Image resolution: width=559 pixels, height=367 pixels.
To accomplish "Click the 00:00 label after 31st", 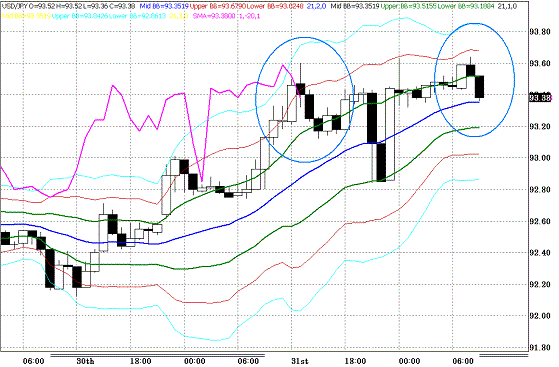I will click(x=409, y=361).
